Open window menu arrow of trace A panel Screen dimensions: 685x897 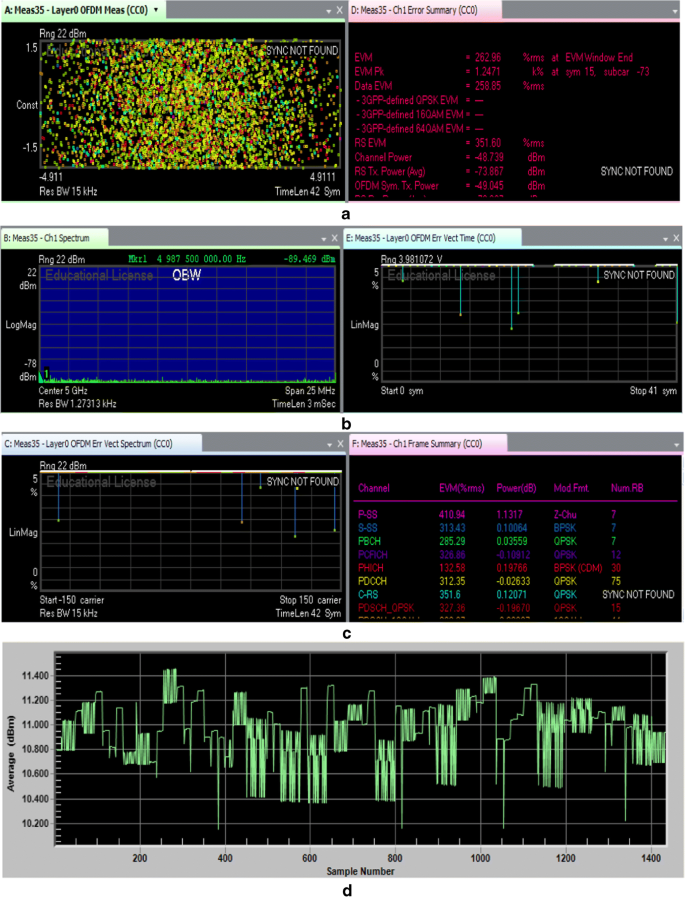pyautogui.click(x=328, y=11)
